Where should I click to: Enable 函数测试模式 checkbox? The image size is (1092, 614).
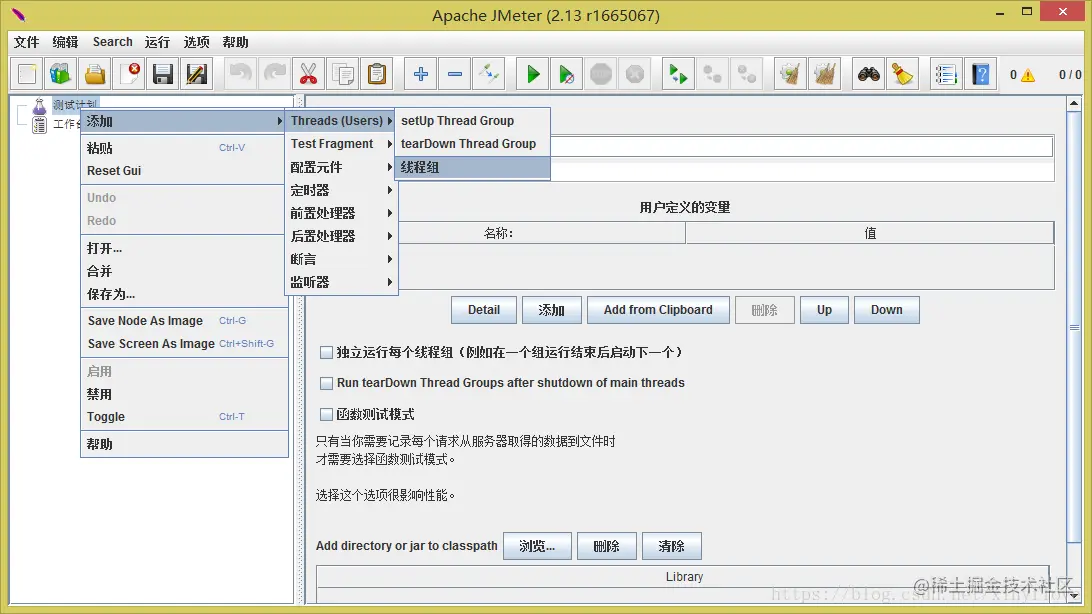pos(326,414)
